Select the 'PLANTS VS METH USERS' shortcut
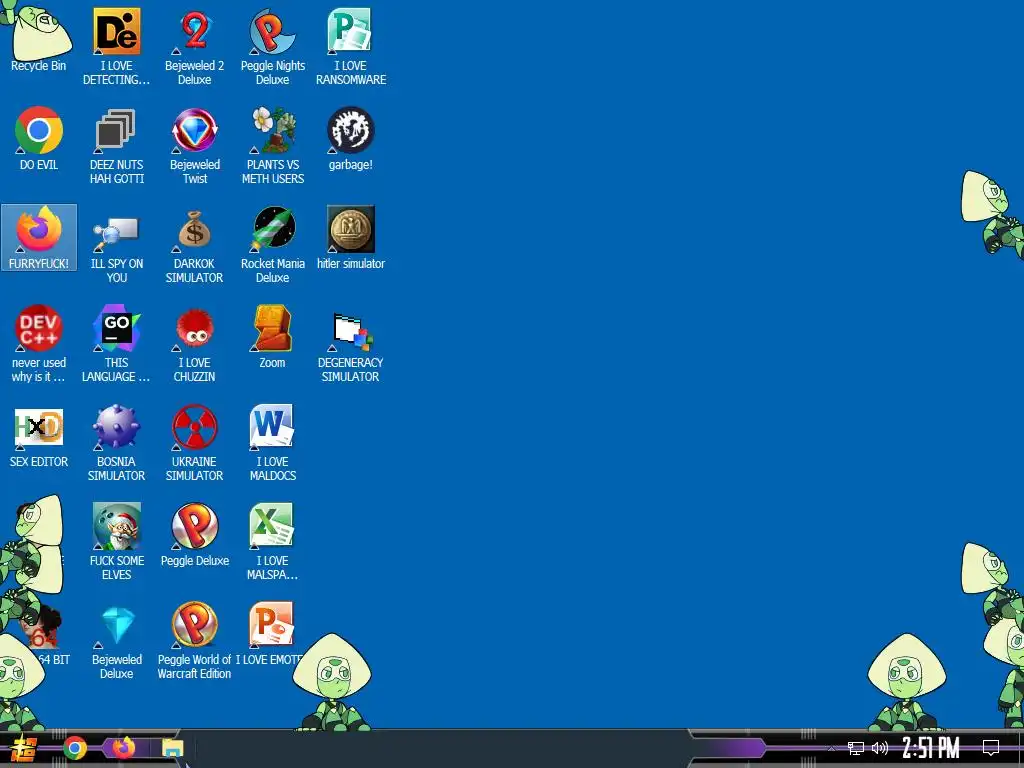Viewport: 1024px width, 768px height. point(272,145)
